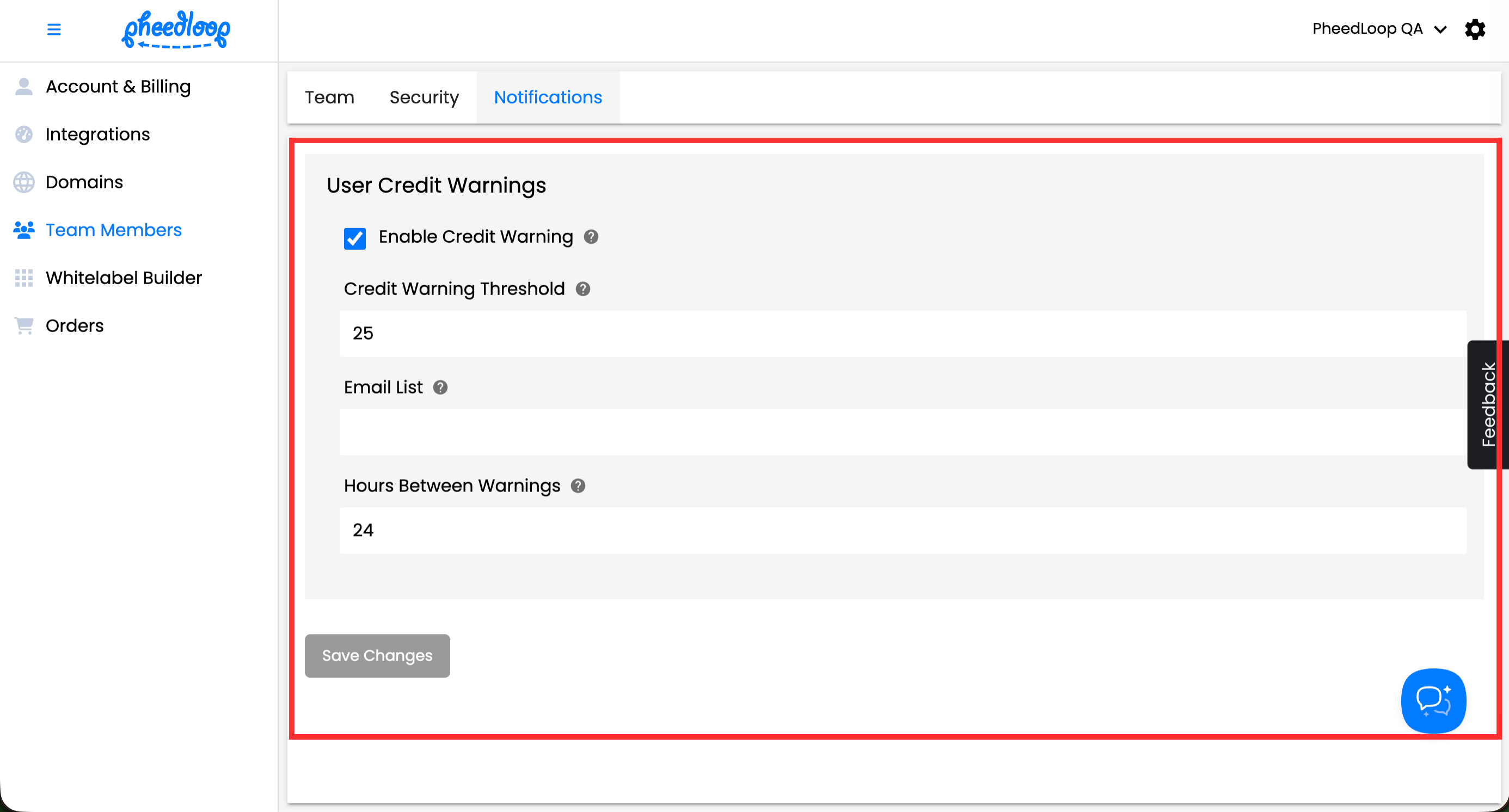1509x812 pixels.
Task: Click the Email List input field
Action: coord(902,432)
